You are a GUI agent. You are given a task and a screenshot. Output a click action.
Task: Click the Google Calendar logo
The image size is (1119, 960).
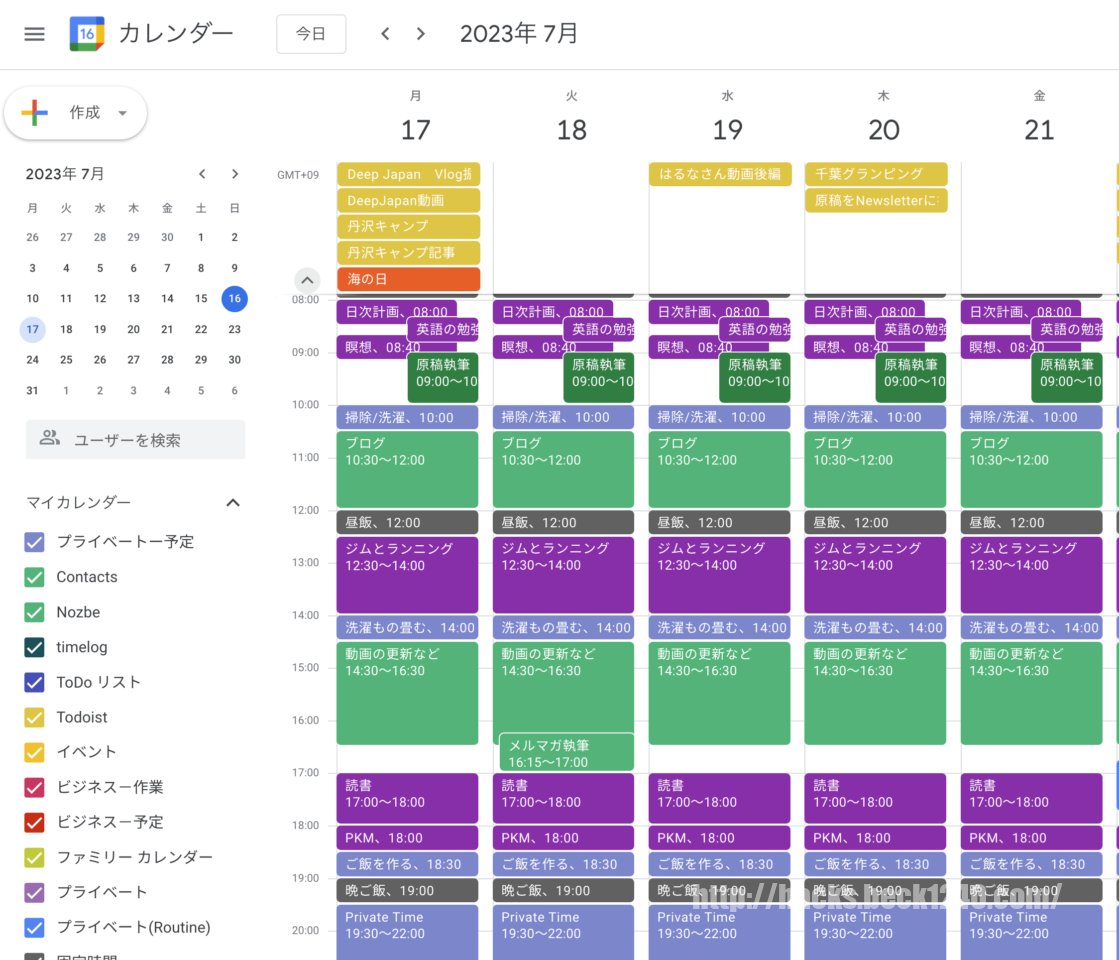87,34
